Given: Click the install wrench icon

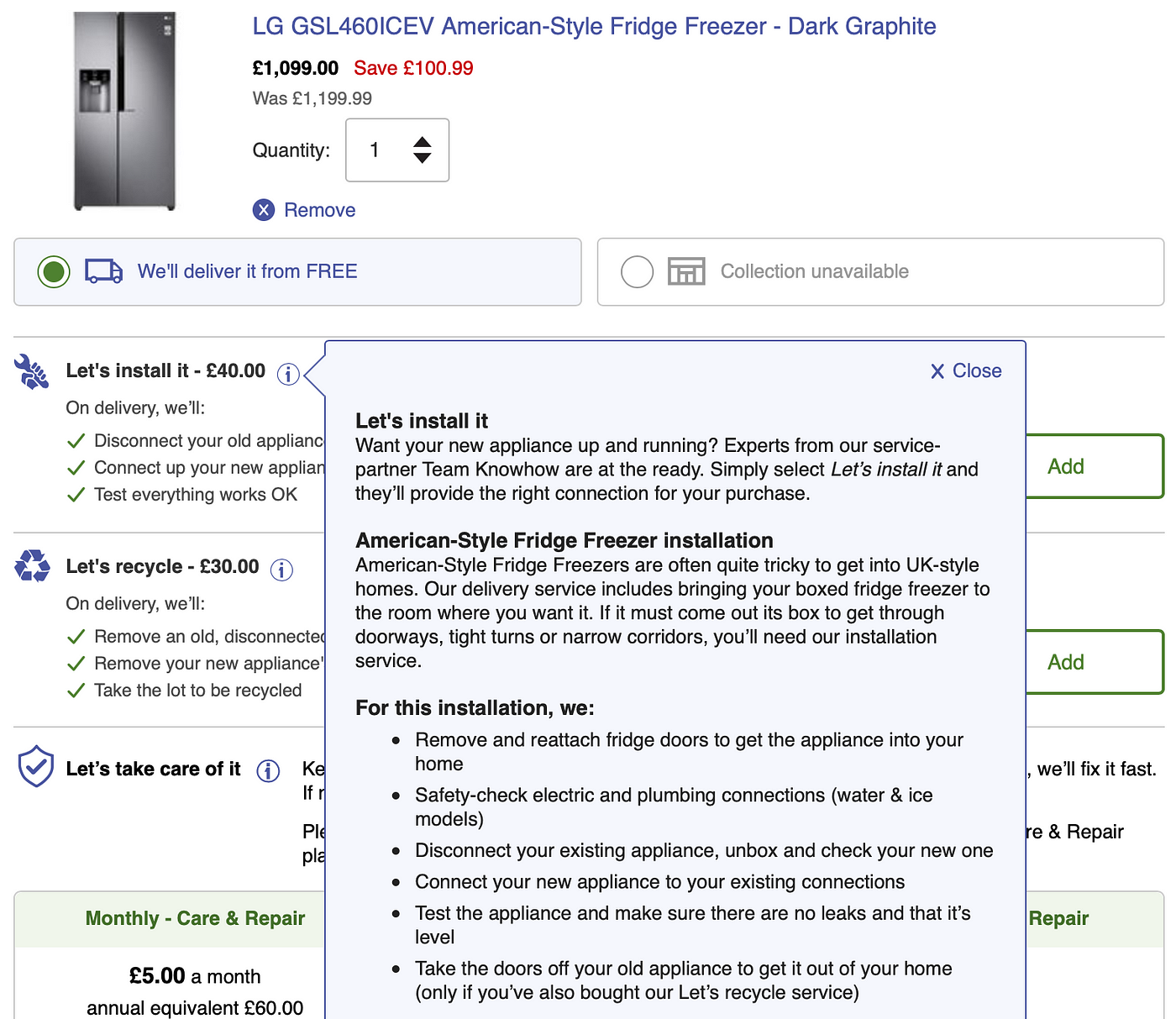Looking at the screenshot, I should click(x=32, y=371).
